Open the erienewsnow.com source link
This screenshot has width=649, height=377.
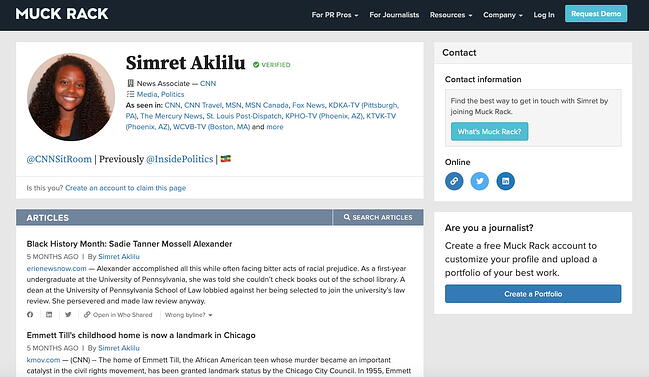point(56,269)
